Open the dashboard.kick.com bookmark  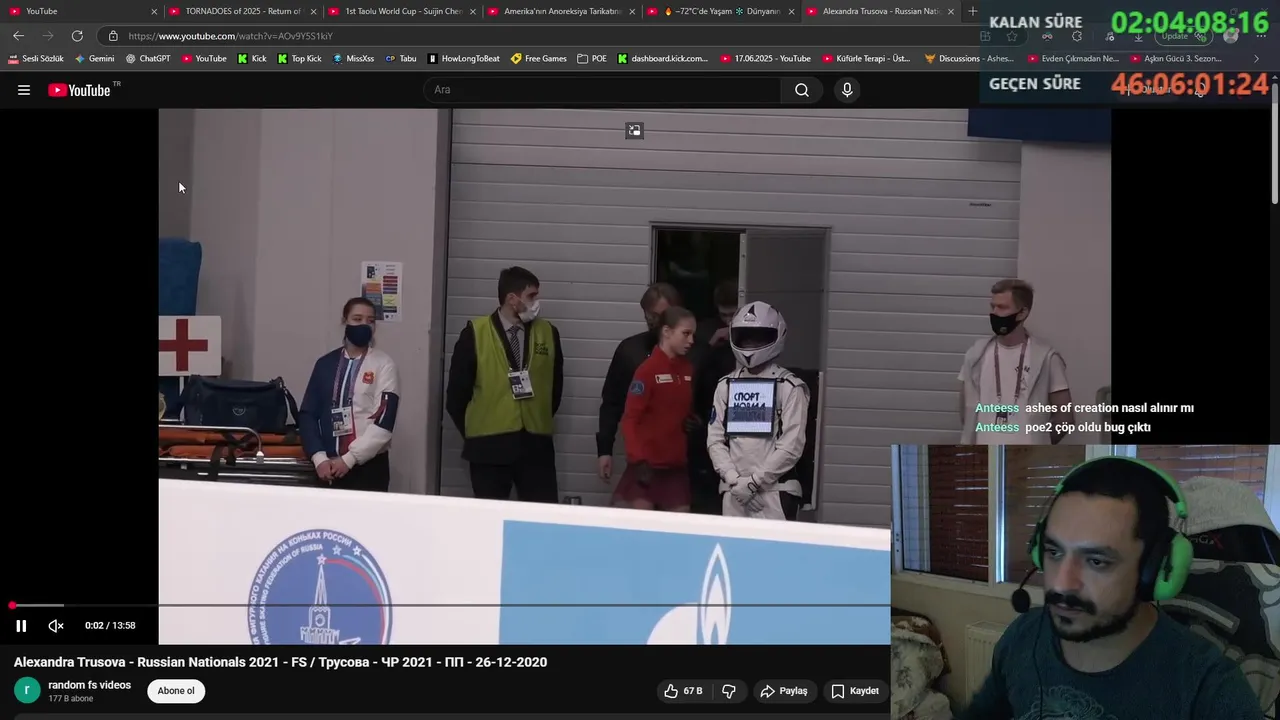point(662,59)
